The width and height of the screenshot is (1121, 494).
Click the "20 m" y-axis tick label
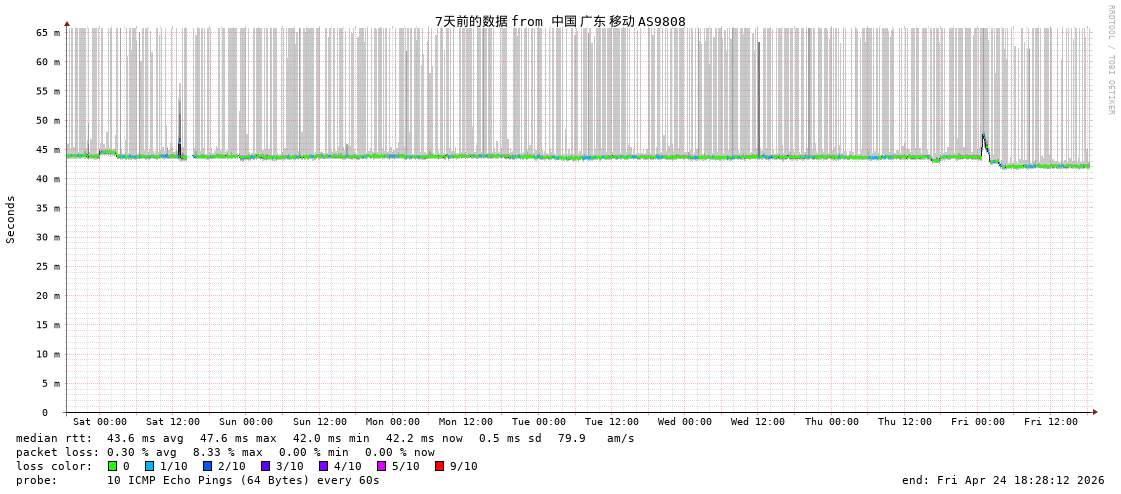pos(48,295)
